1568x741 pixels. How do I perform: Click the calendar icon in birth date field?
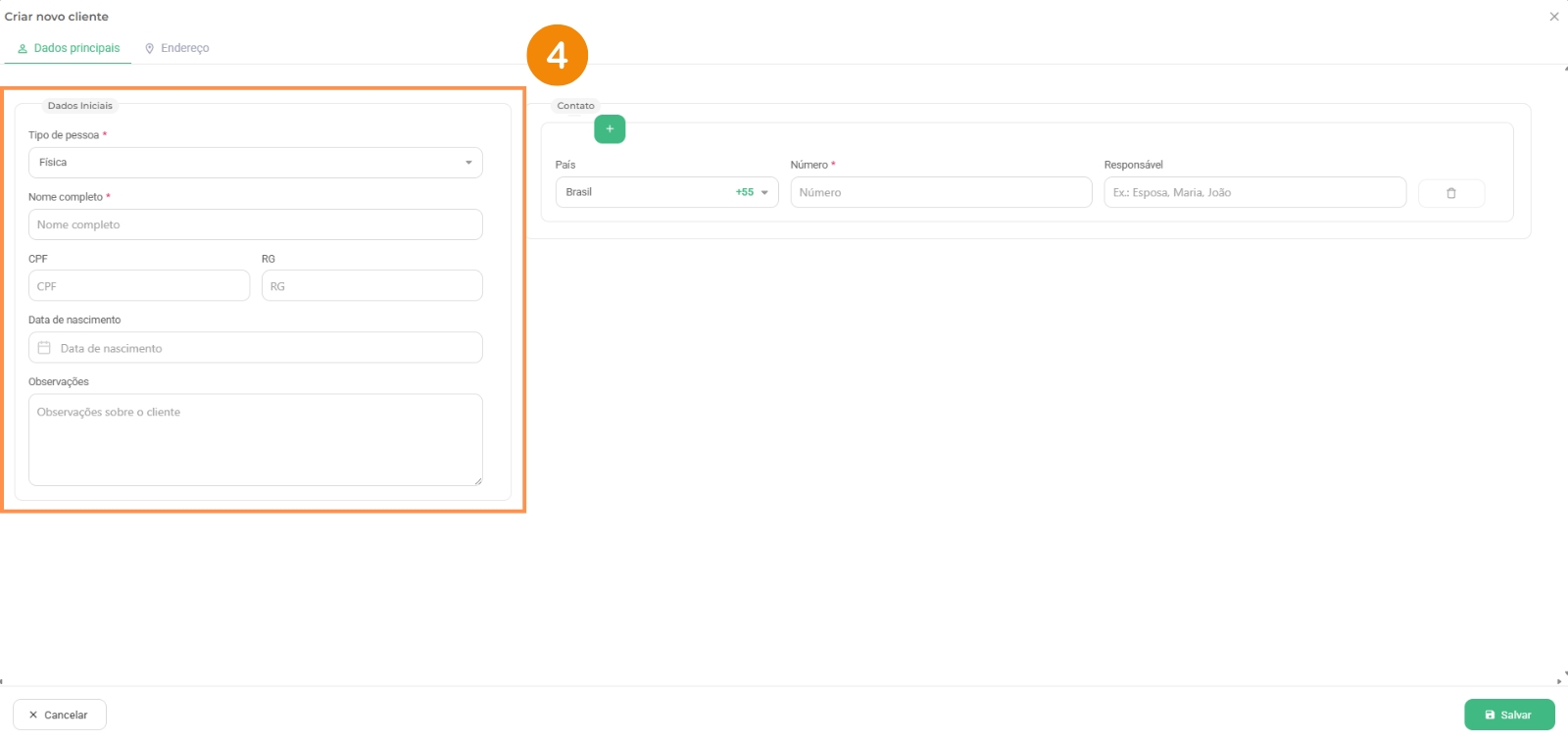pos(44,348)
